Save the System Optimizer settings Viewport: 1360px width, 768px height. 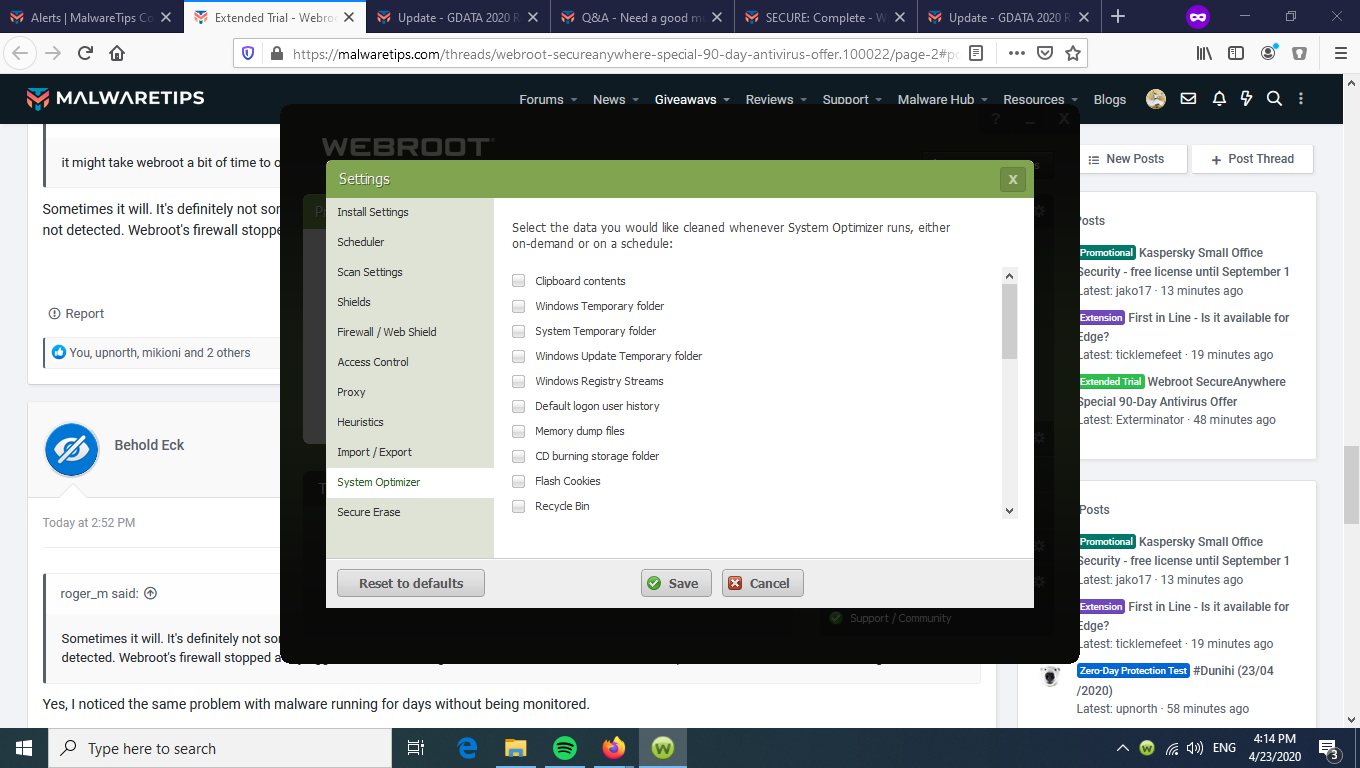(x=676, y=583)
